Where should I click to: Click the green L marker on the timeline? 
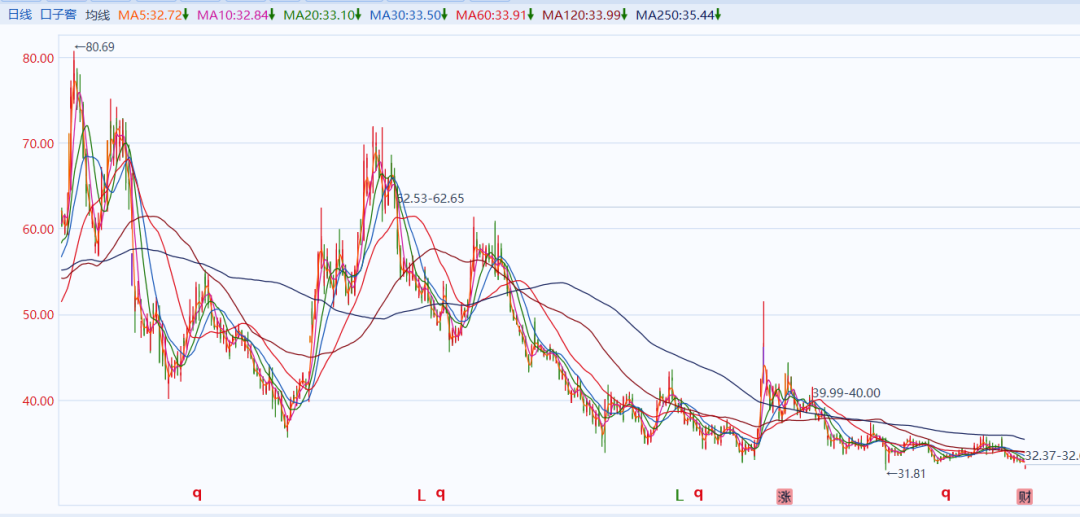pyautogui.click(x=679, y=495)
